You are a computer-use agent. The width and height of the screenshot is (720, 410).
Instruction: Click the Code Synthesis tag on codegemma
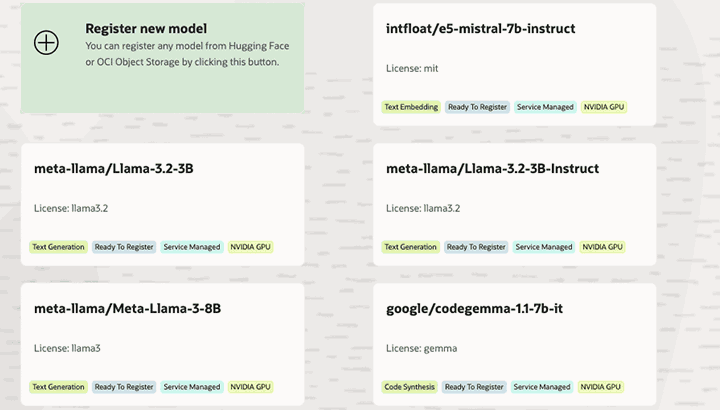[x=410, y=387]
